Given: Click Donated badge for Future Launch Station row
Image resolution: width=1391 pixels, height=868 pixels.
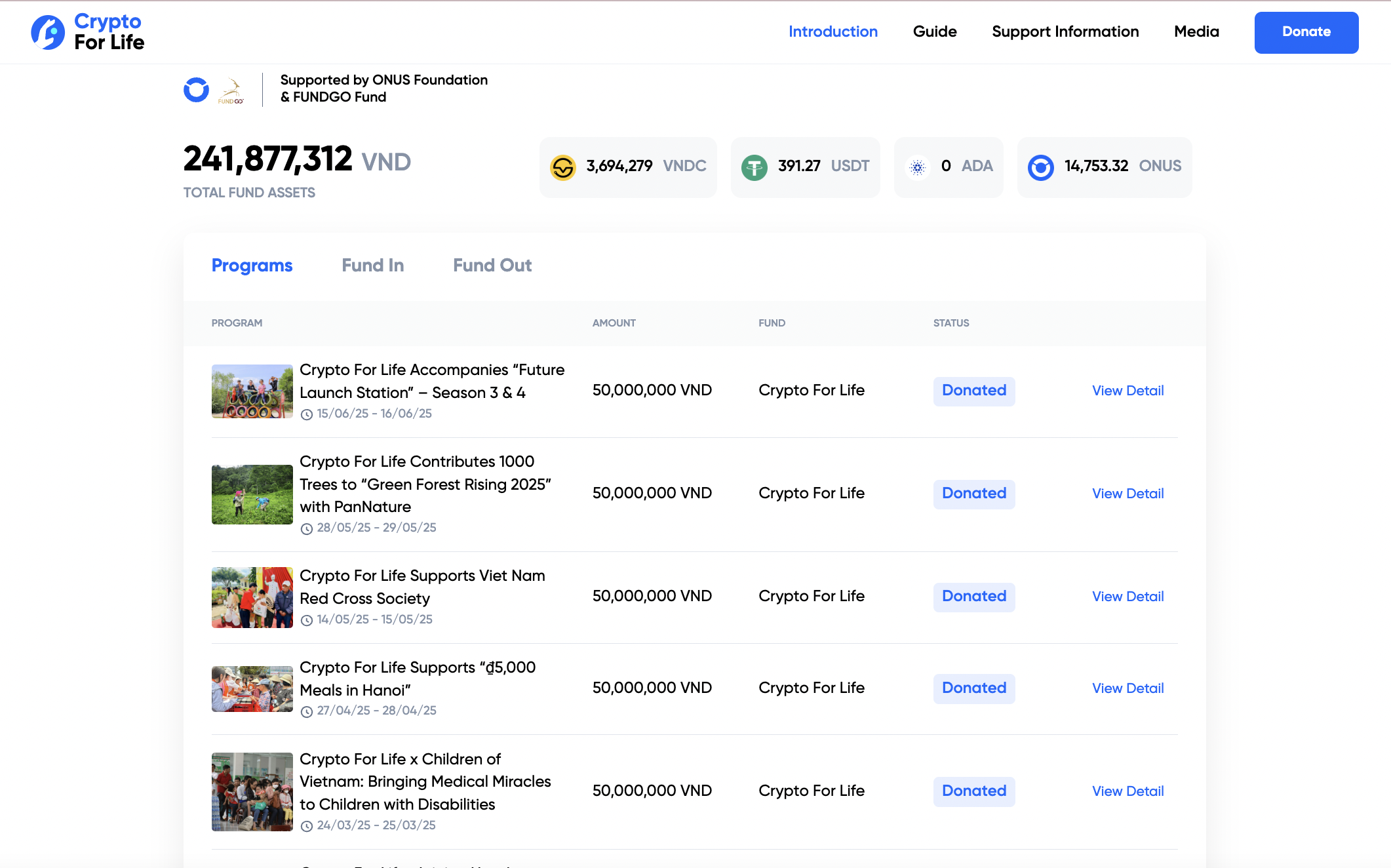Looking at the screenshot, I should [974, 391].
